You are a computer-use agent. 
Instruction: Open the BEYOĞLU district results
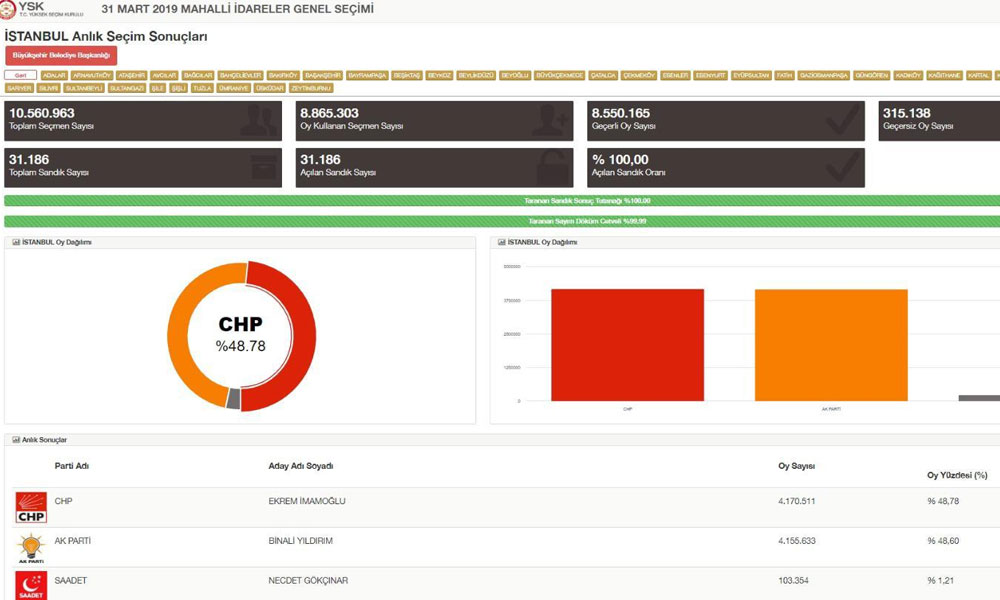pos(515,75)
